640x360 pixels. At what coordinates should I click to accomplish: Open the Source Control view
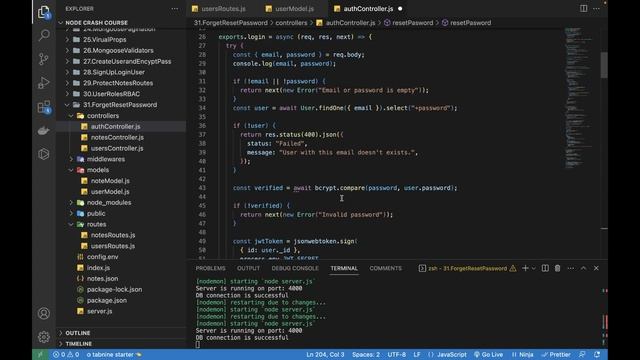[x=44, y=59]
